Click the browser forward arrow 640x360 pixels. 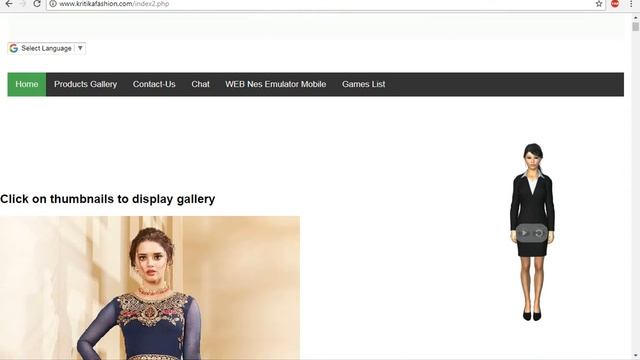coord(23,4)
